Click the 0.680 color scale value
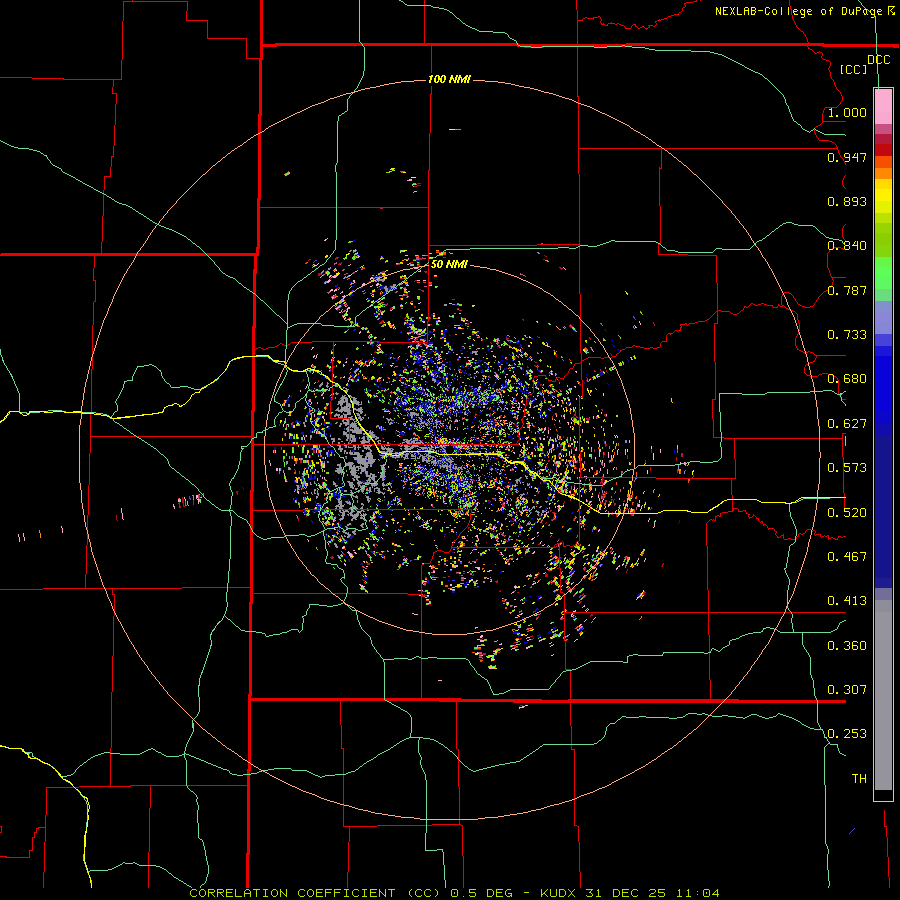This screenshot has height=900, width=900. tap(847, 379)
